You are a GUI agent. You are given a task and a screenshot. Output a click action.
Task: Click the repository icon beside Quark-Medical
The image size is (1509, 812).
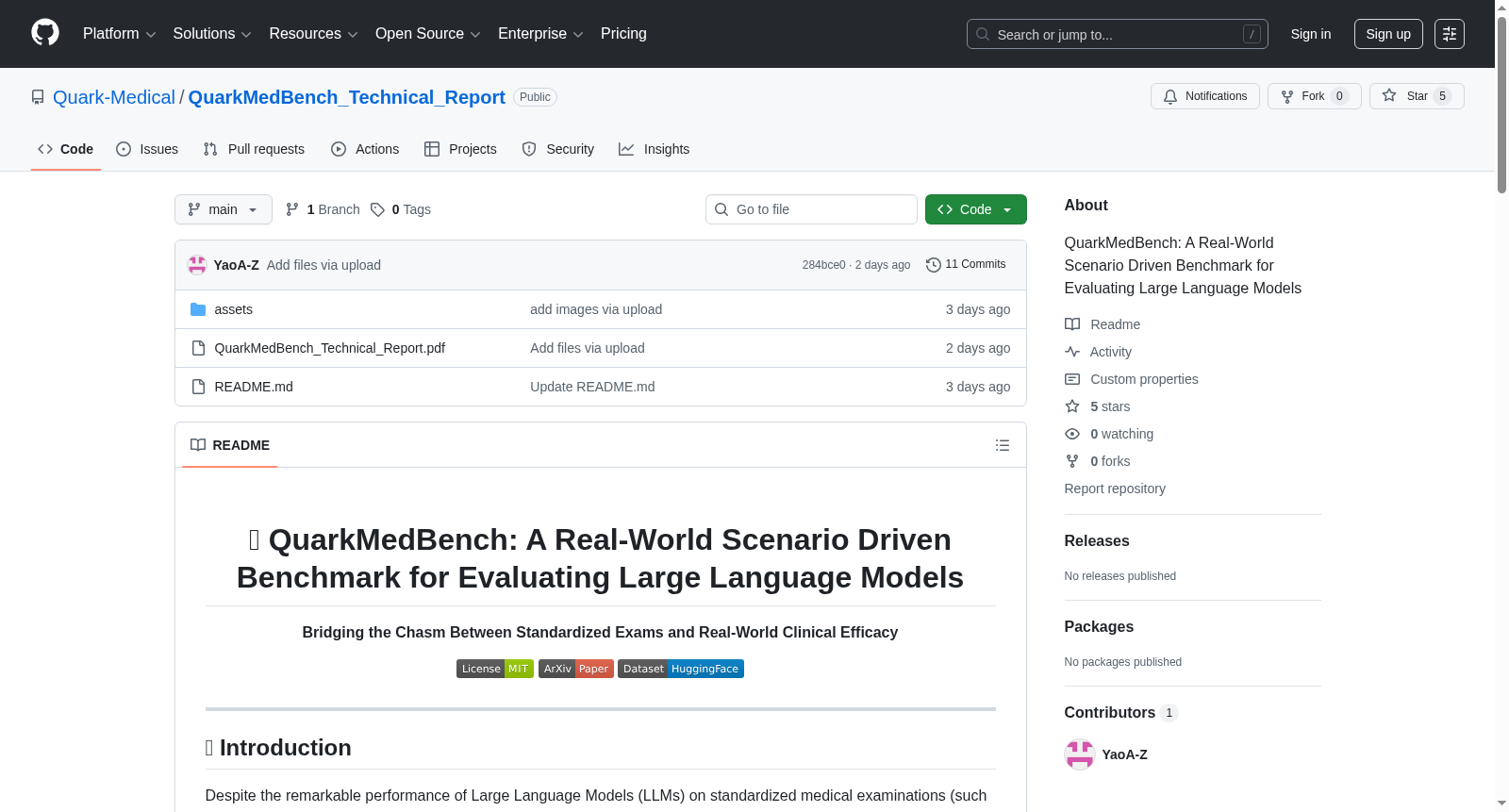[x=38, y=97]
